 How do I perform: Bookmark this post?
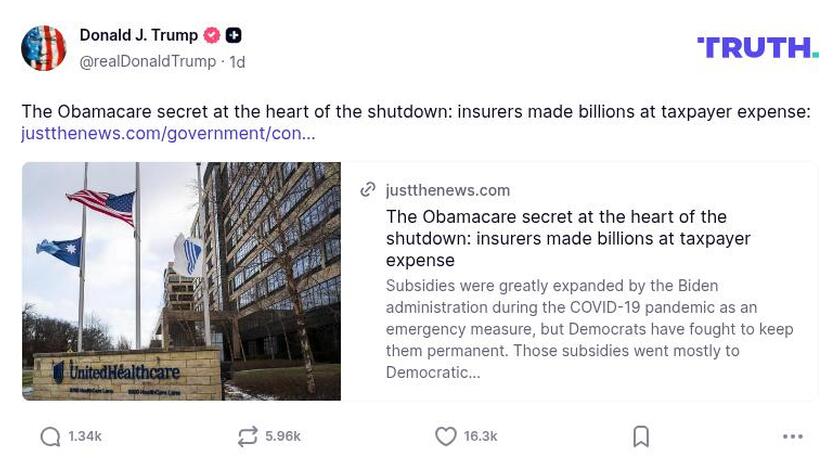click(641, 437)
